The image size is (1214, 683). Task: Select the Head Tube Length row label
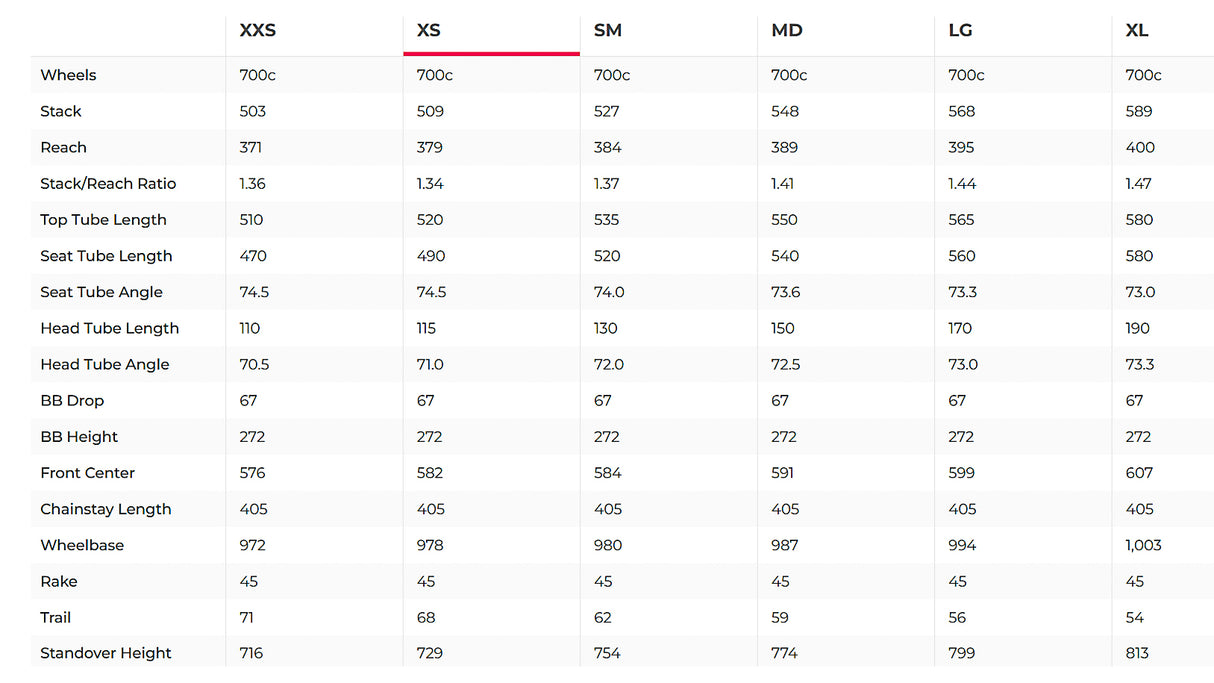(109, 328)
